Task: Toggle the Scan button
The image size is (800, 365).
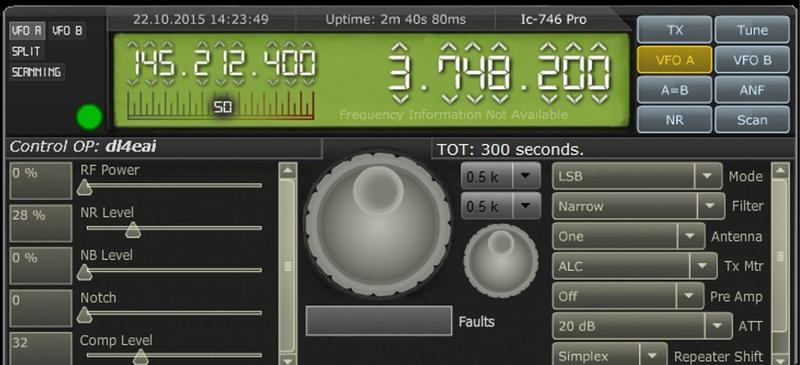Action: coord(752,120)
